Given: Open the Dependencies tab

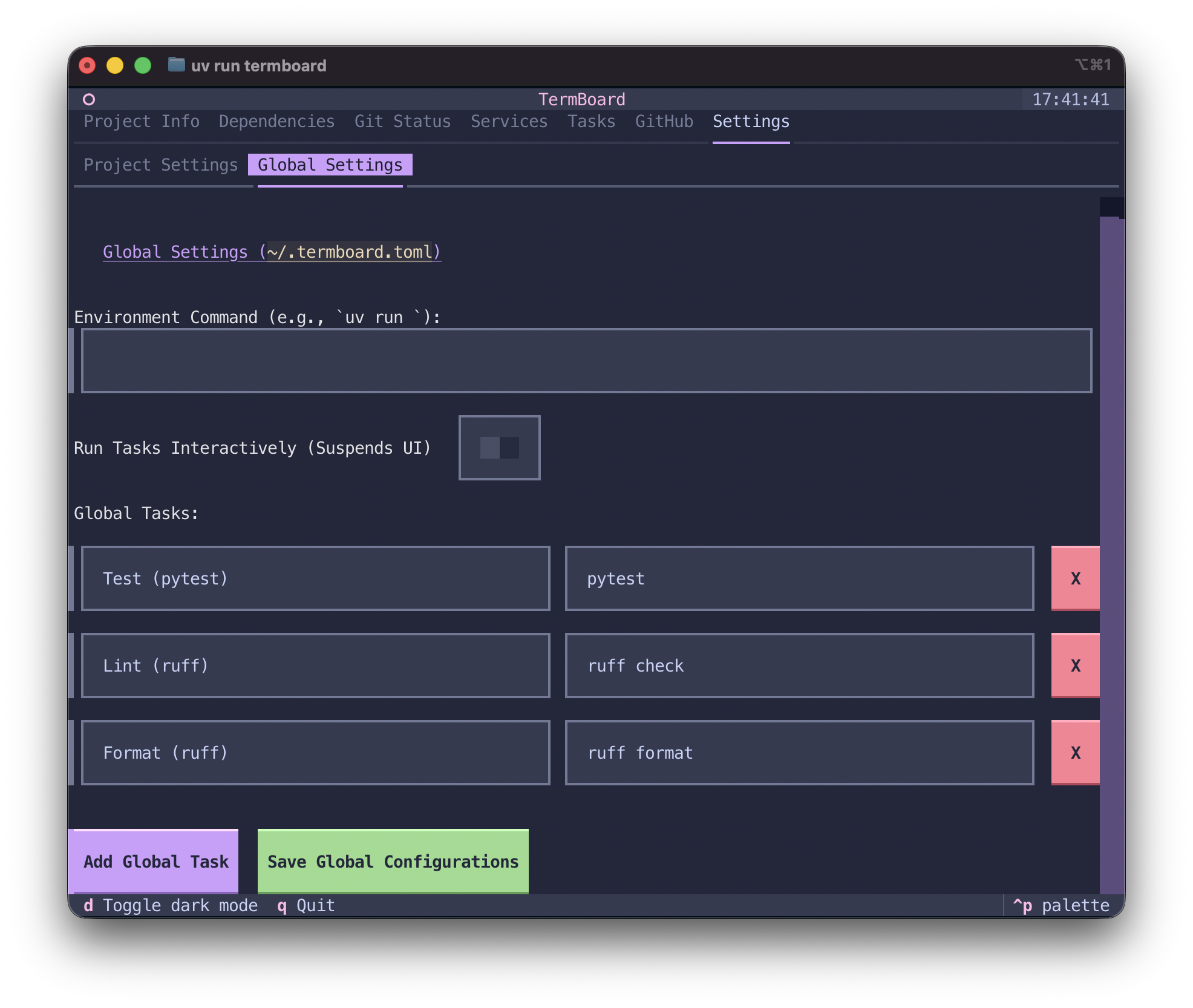Looking at the screenshot, I should point(276,122).
